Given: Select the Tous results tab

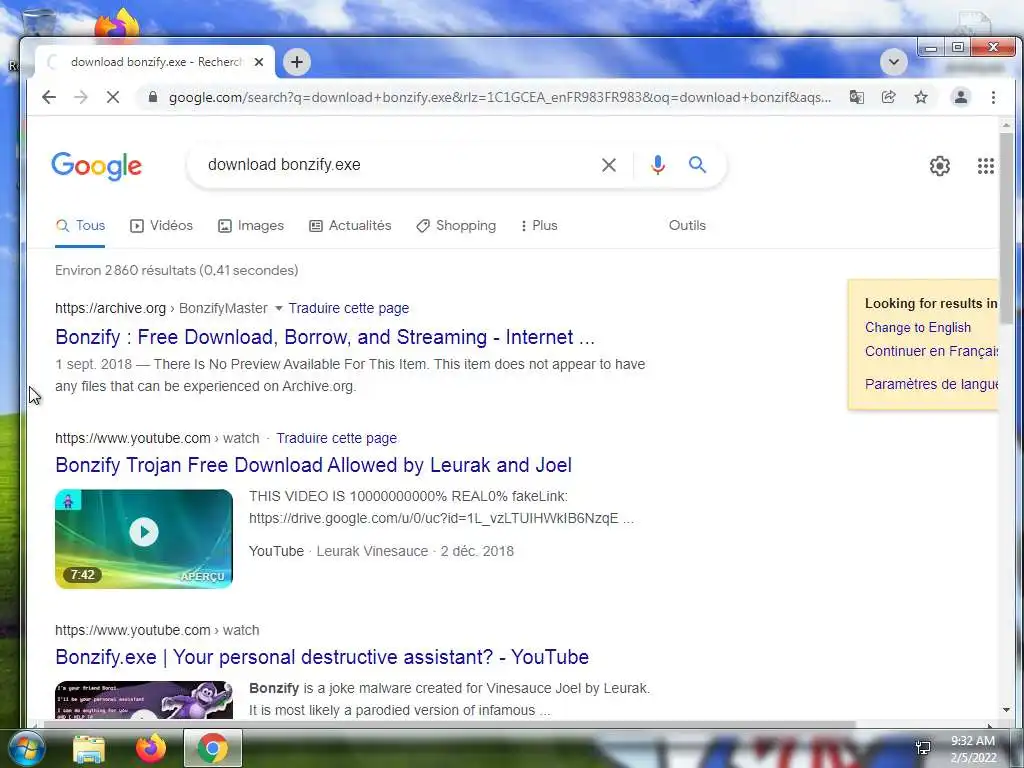Looking at the screenshot, I should 80,226.
